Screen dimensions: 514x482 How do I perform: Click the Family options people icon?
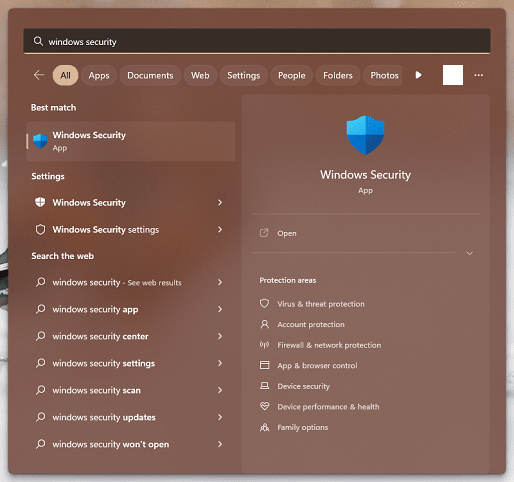[264, 427]
